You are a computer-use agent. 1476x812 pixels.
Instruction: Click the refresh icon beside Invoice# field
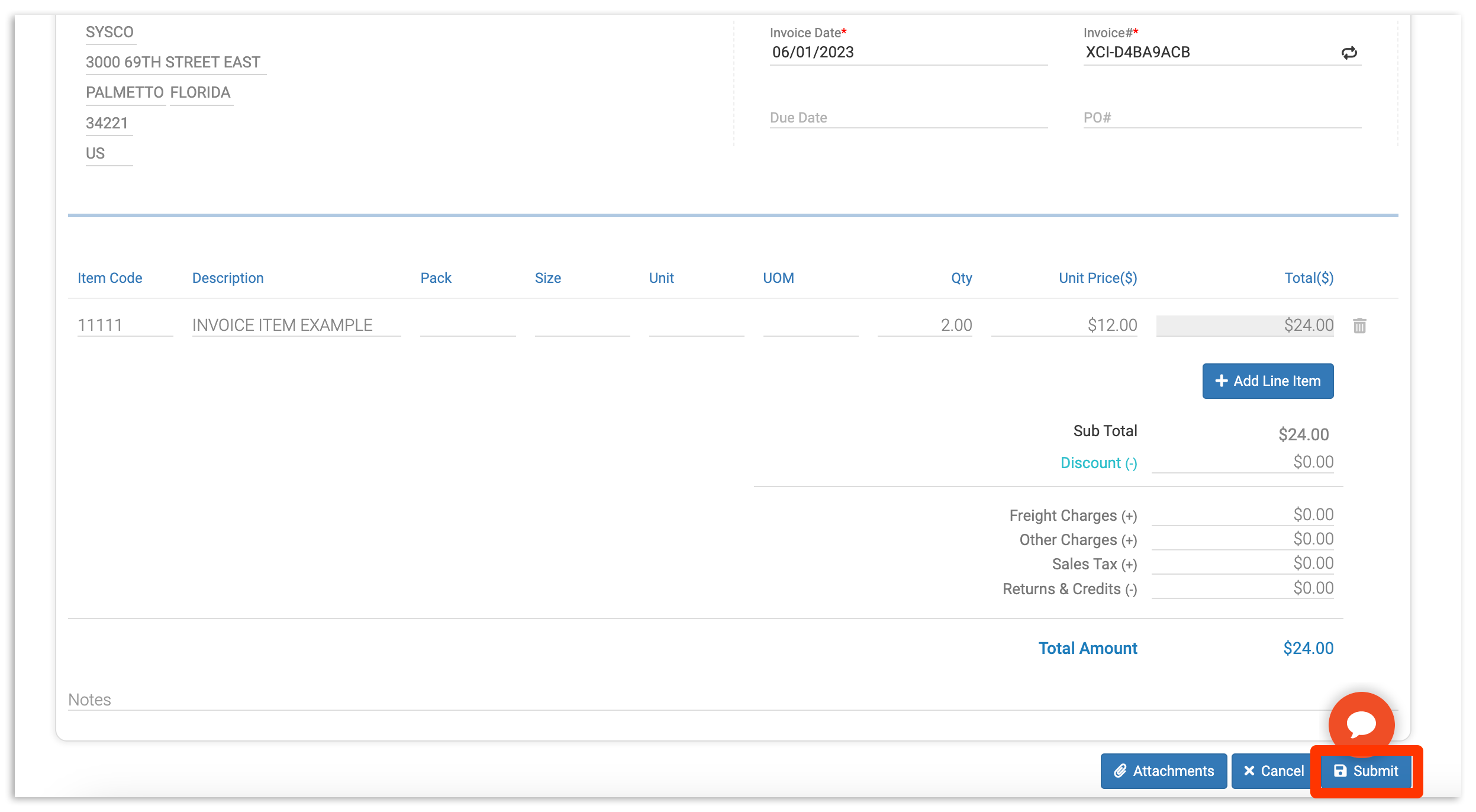[1349, 53]
